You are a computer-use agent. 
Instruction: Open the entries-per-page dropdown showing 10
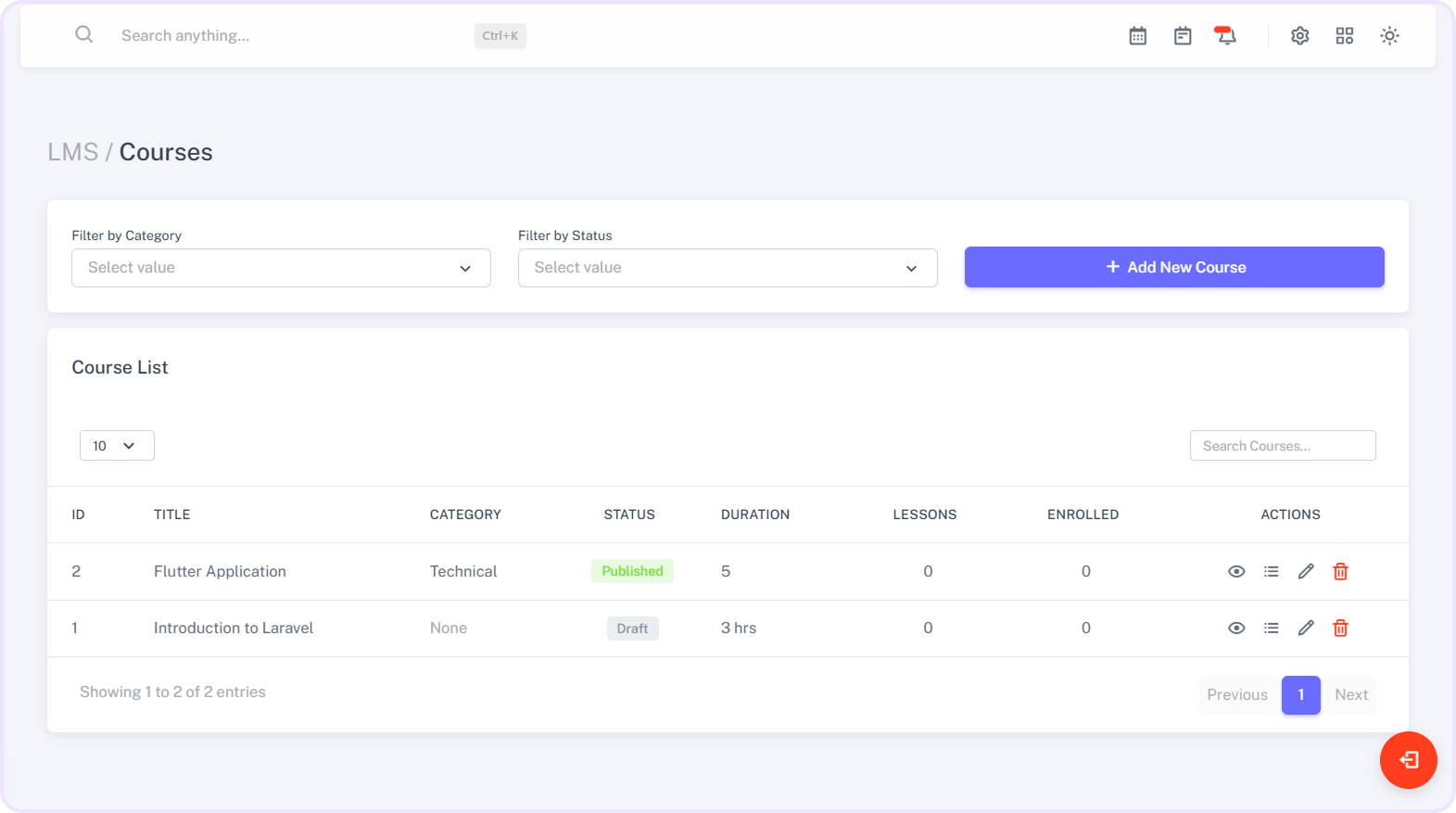117,446
